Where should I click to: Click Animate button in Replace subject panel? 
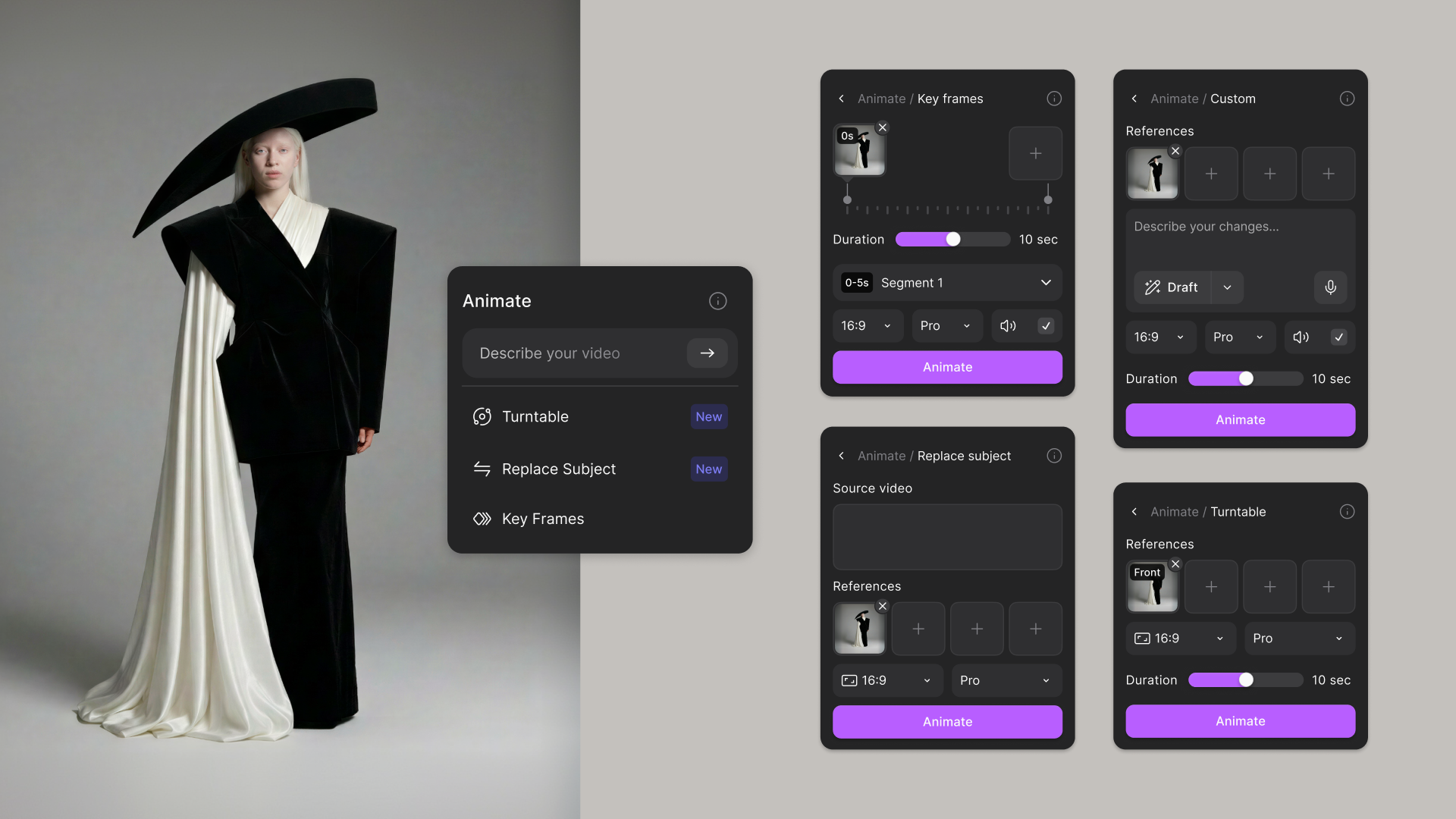tap(947, 722)
